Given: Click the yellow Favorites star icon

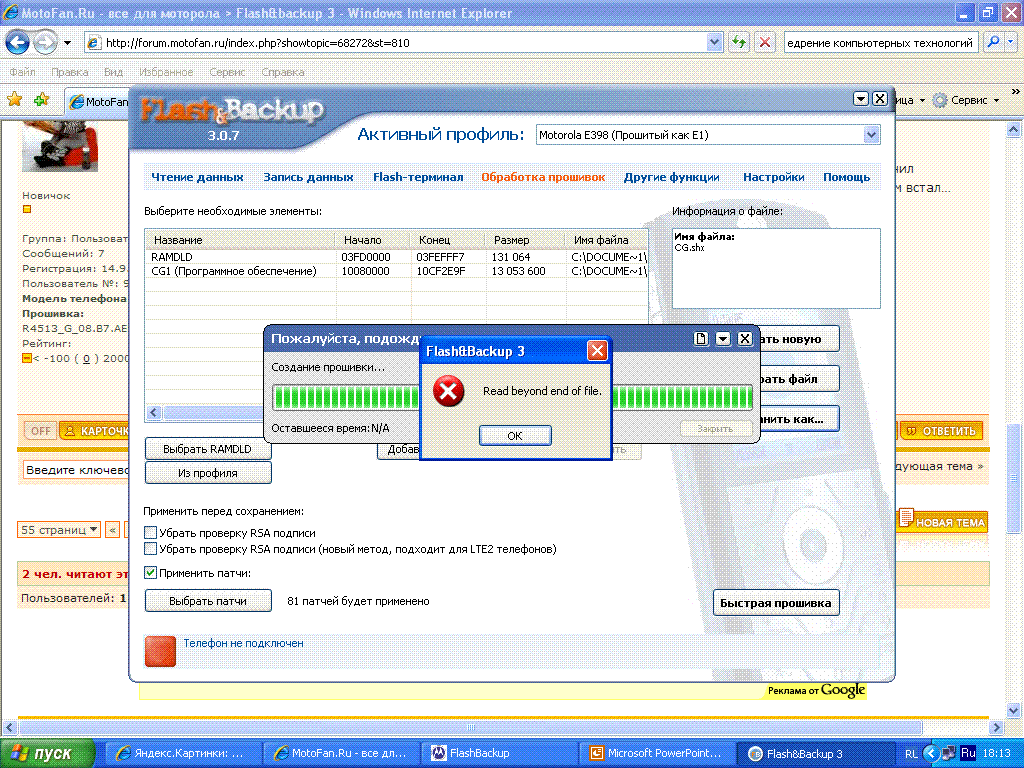Looking at the screenshot, I should [14, 99].
